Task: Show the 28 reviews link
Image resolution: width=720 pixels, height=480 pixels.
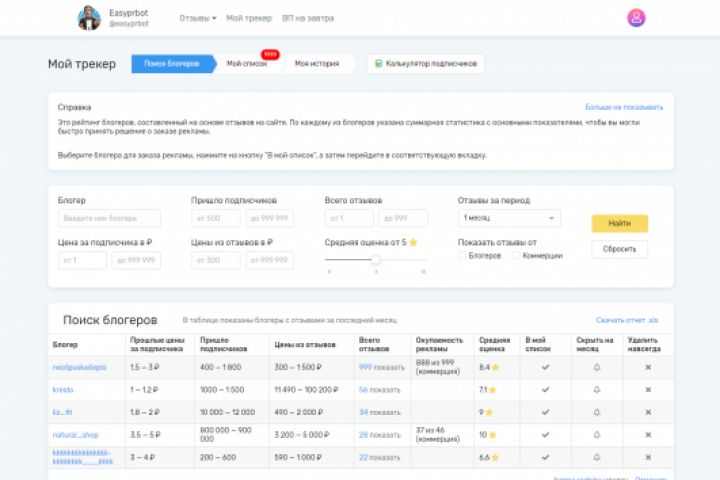Action: (x=379, y=435)
